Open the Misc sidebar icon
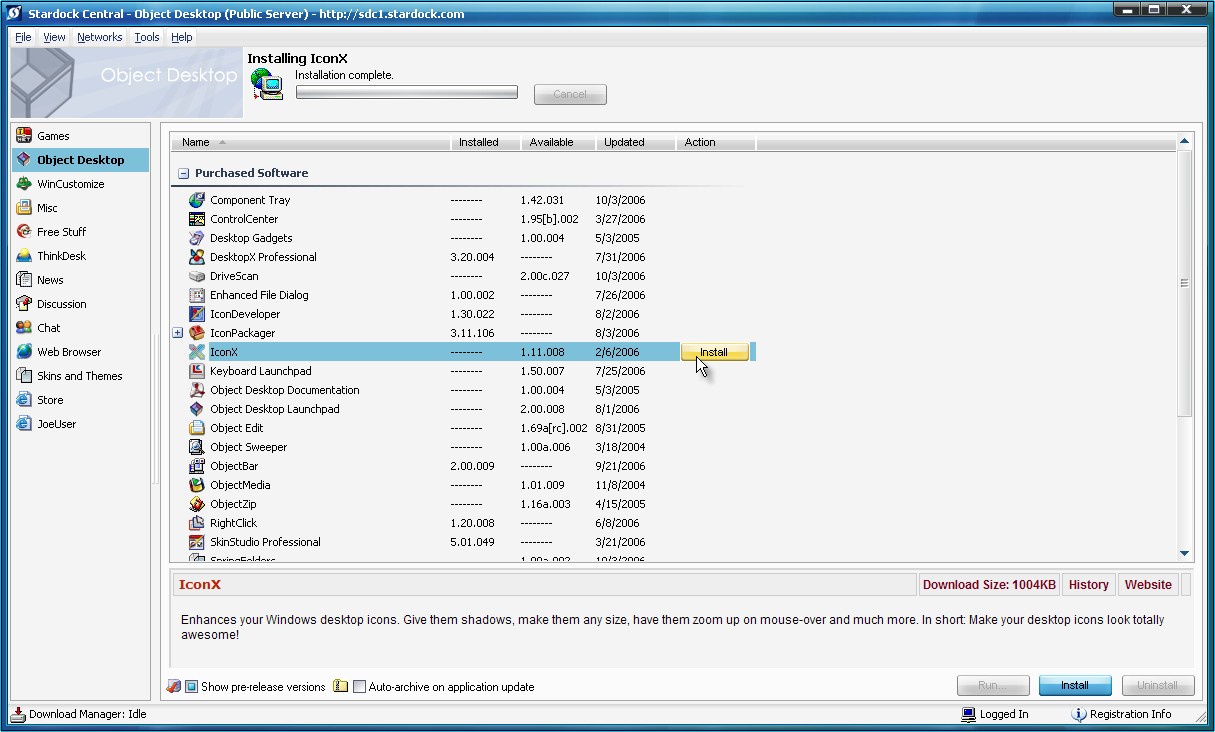1215x732 pixels. [x=24, y=208]
